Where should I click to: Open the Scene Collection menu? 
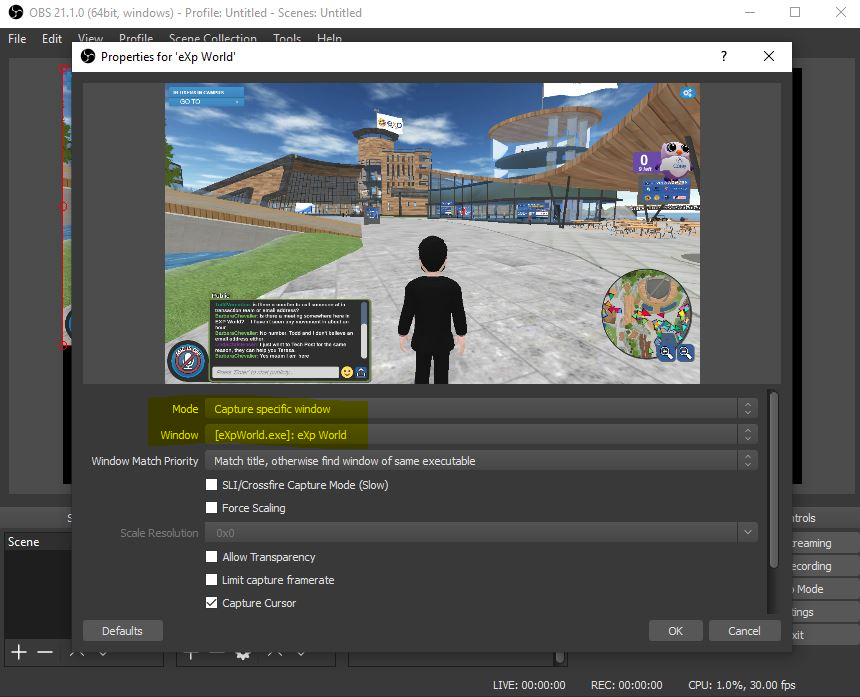pos(213,38)
